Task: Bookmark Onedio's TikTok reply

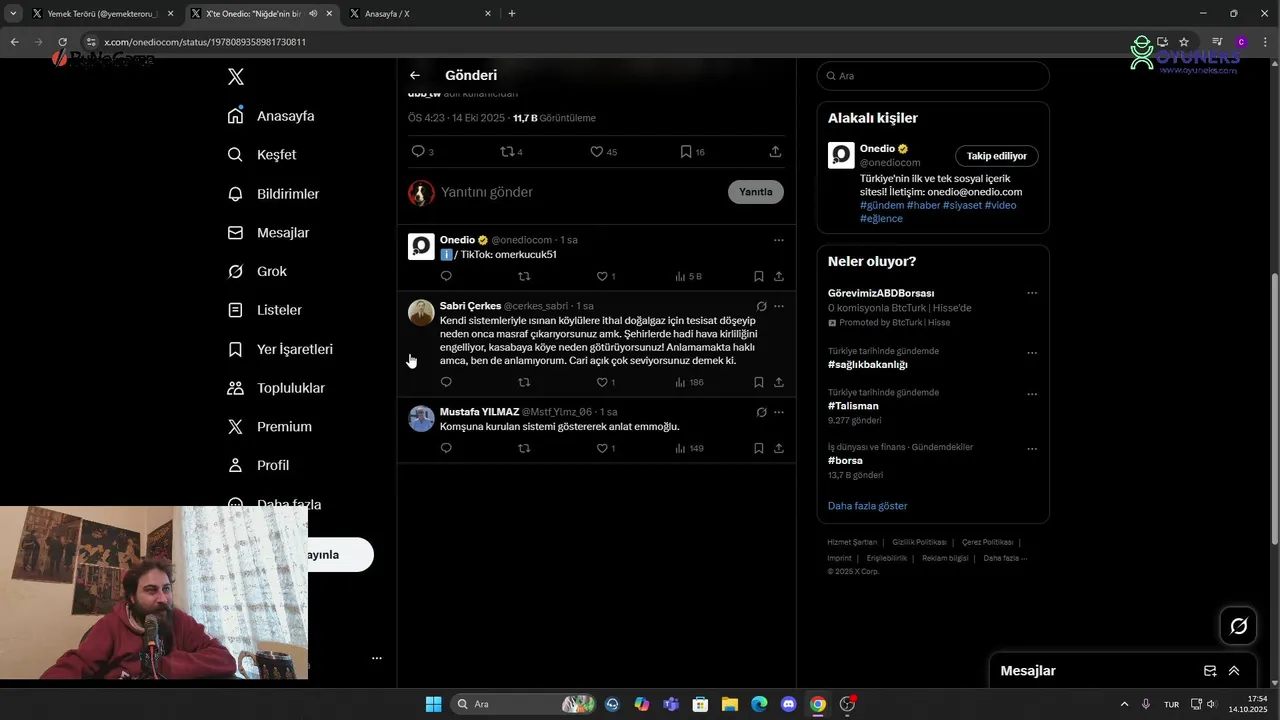Action: (x=759, y=276)
